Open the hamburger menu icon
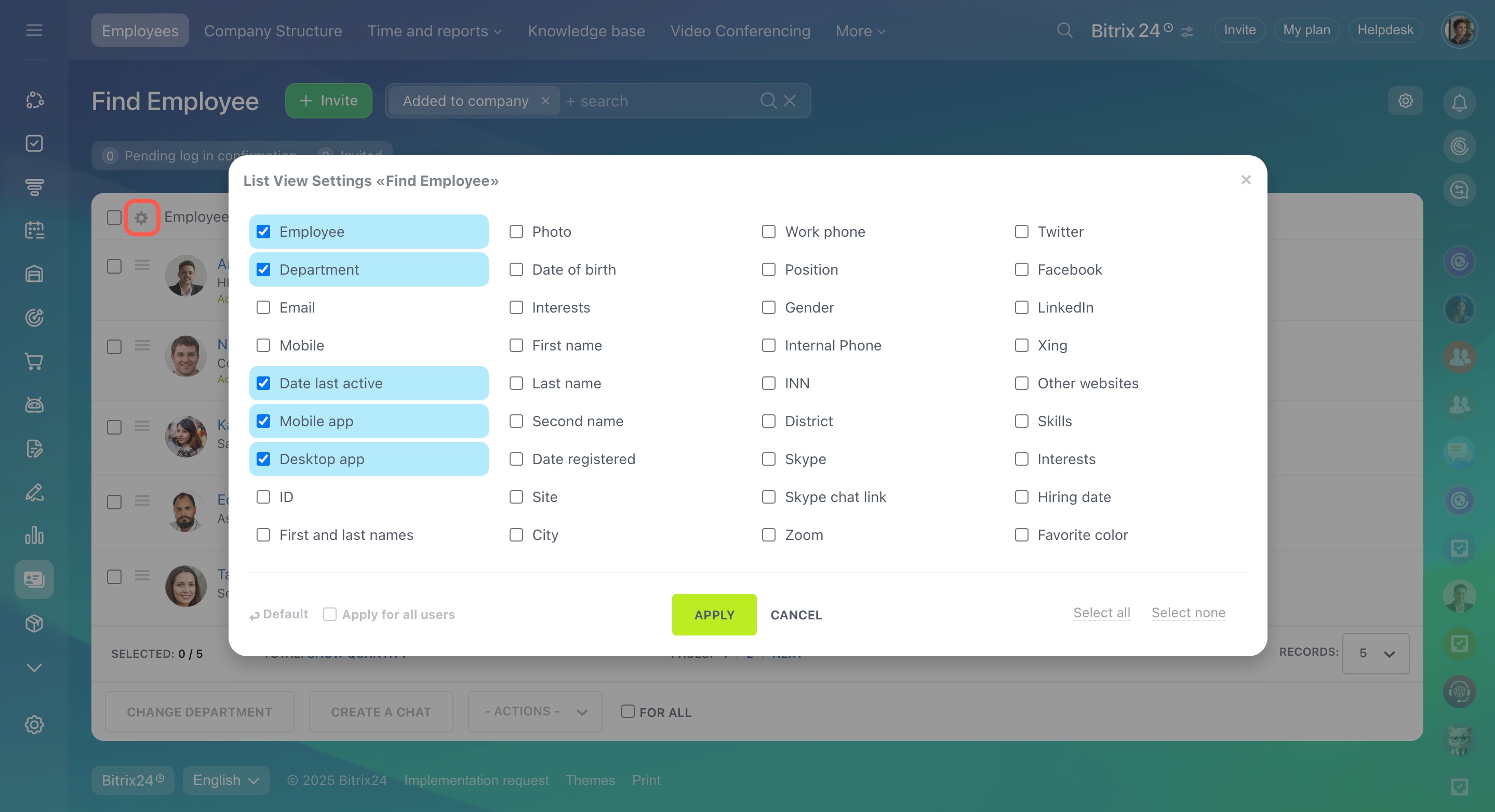Viewport: 1495px width, 812px height. (34, 30)
